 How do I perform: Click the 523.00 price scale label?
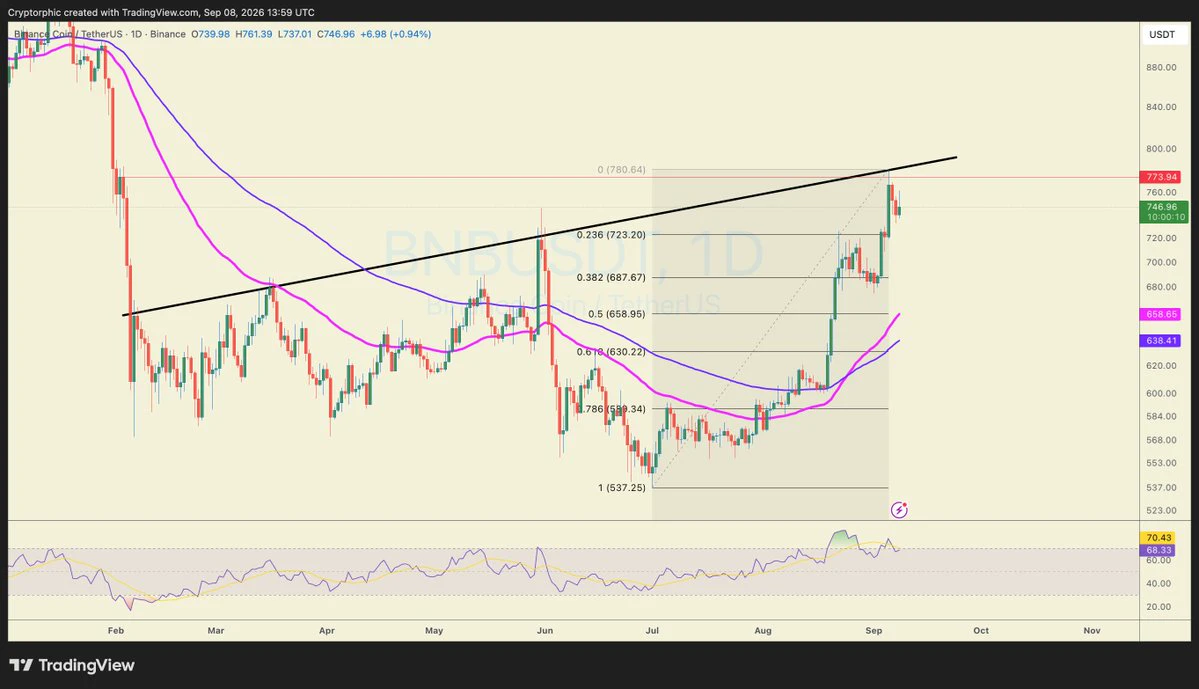tap(1161, 510)
